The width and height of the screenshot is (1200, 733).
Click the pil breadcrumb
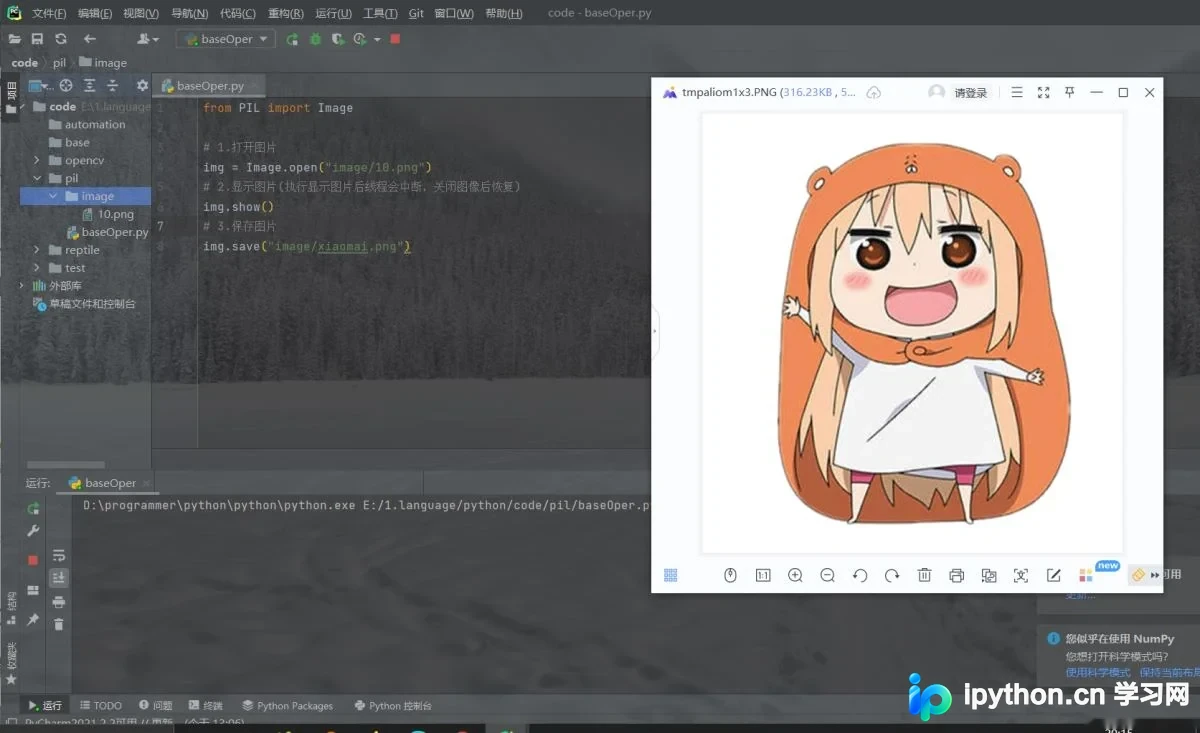59,63
